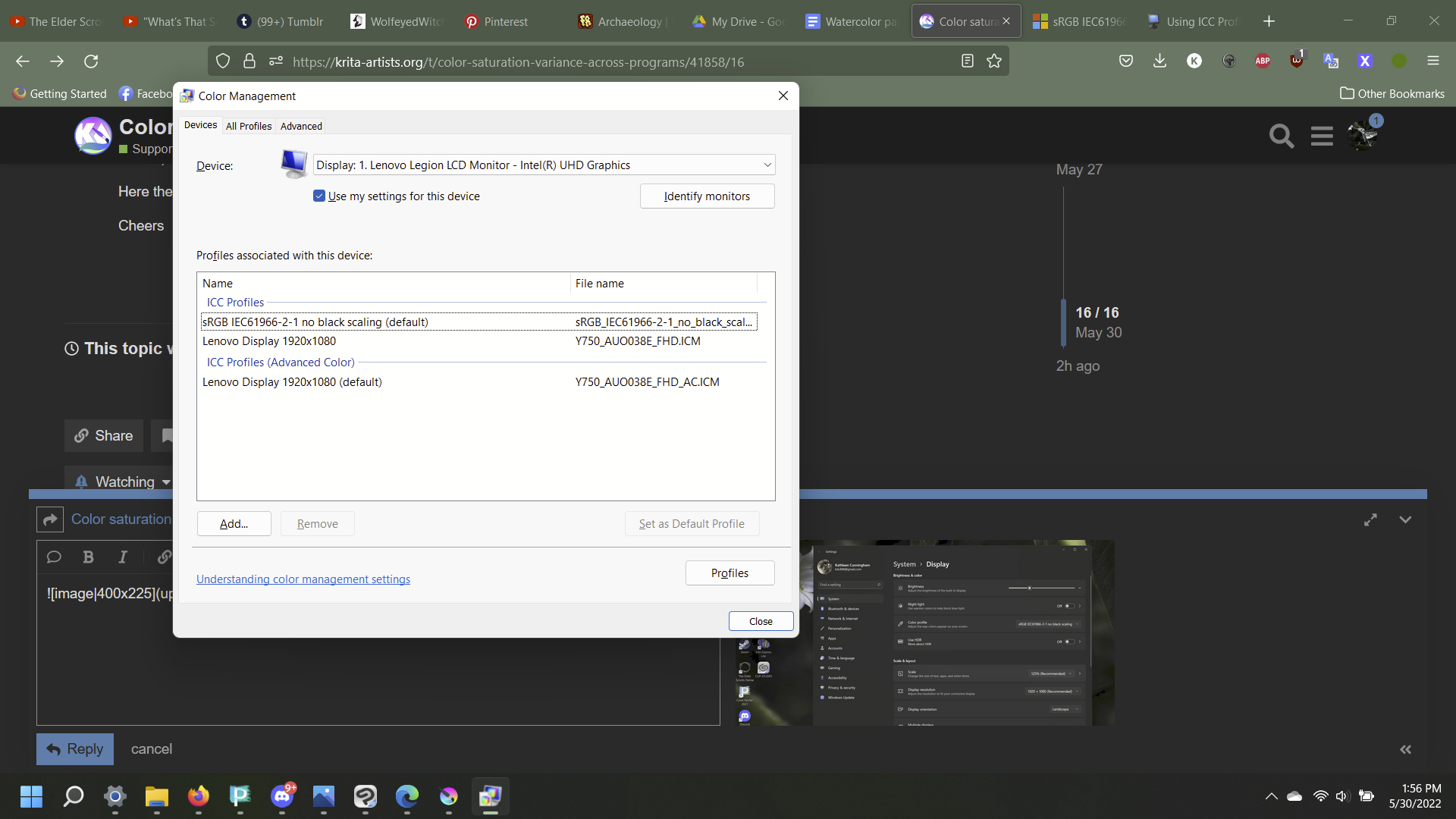Open the Device display dropdown

544,165
